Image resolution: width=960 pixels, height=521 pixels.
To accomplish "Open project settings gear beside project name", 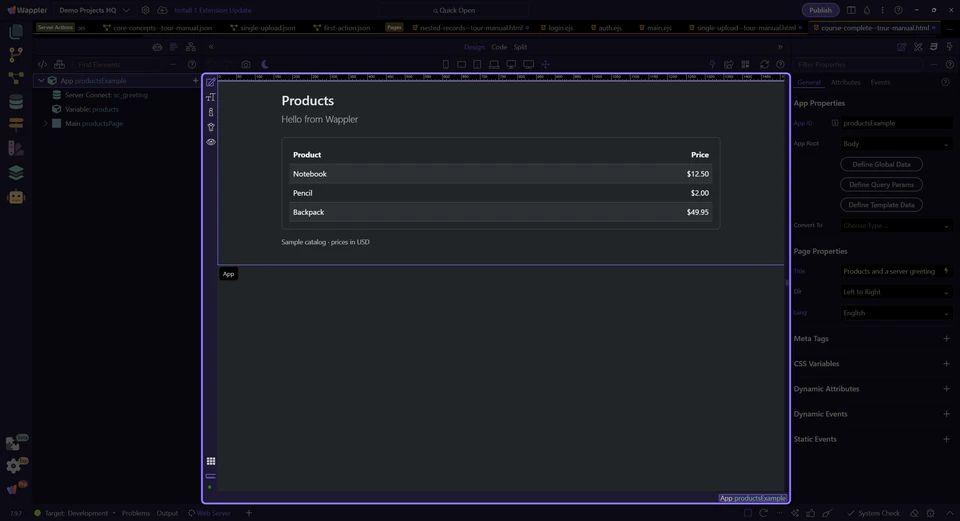I will coord(145,10).
